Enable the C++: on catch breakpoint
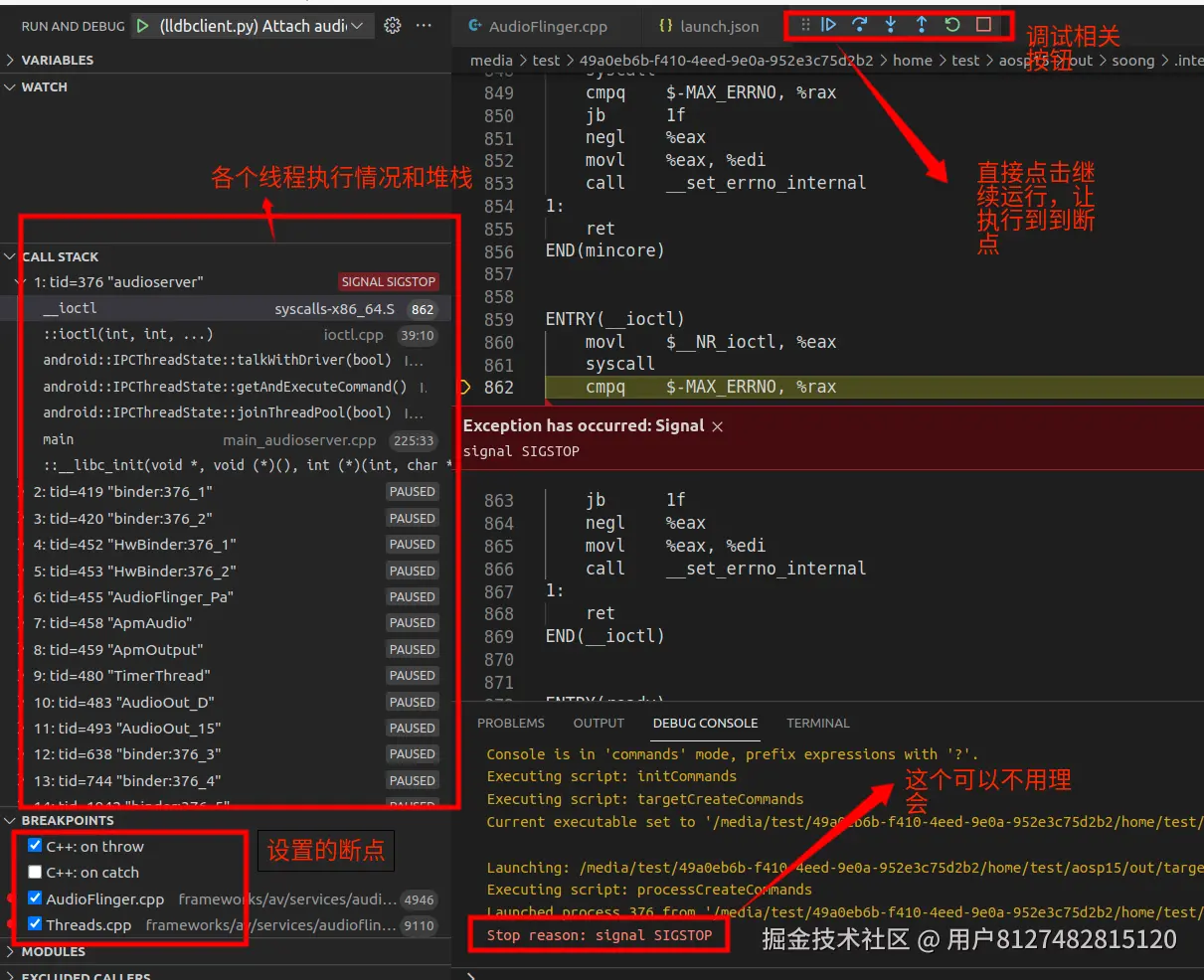 tap(35, 872)
